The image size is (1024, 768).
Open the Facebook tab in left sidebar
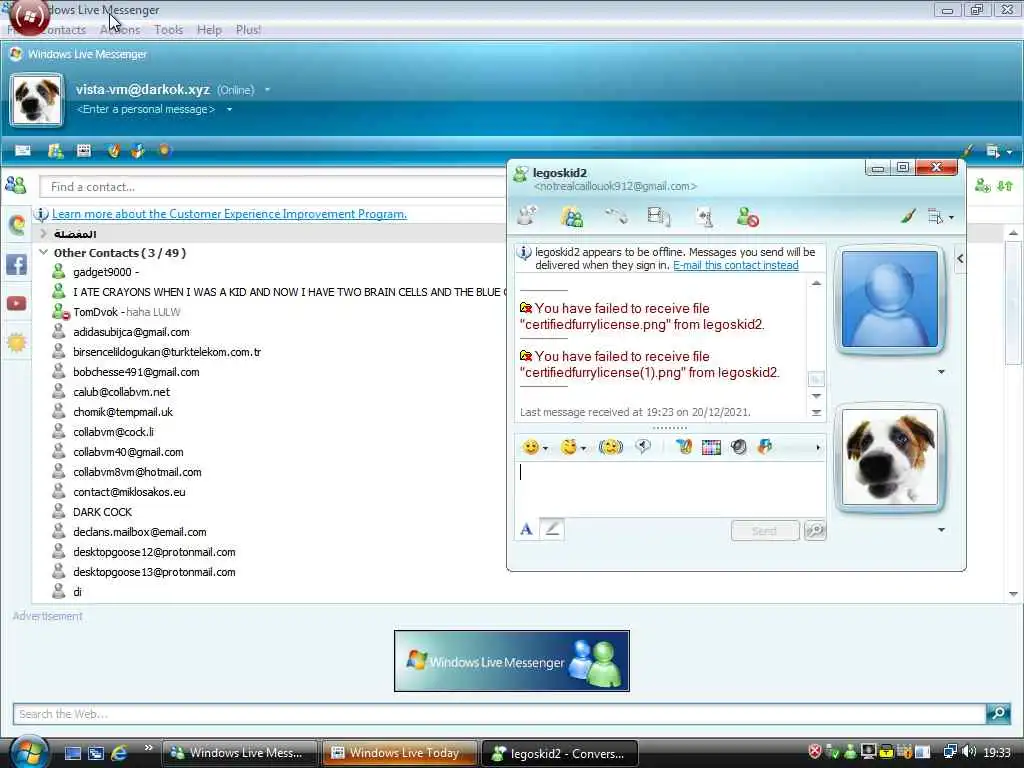(x=17, y=264)
